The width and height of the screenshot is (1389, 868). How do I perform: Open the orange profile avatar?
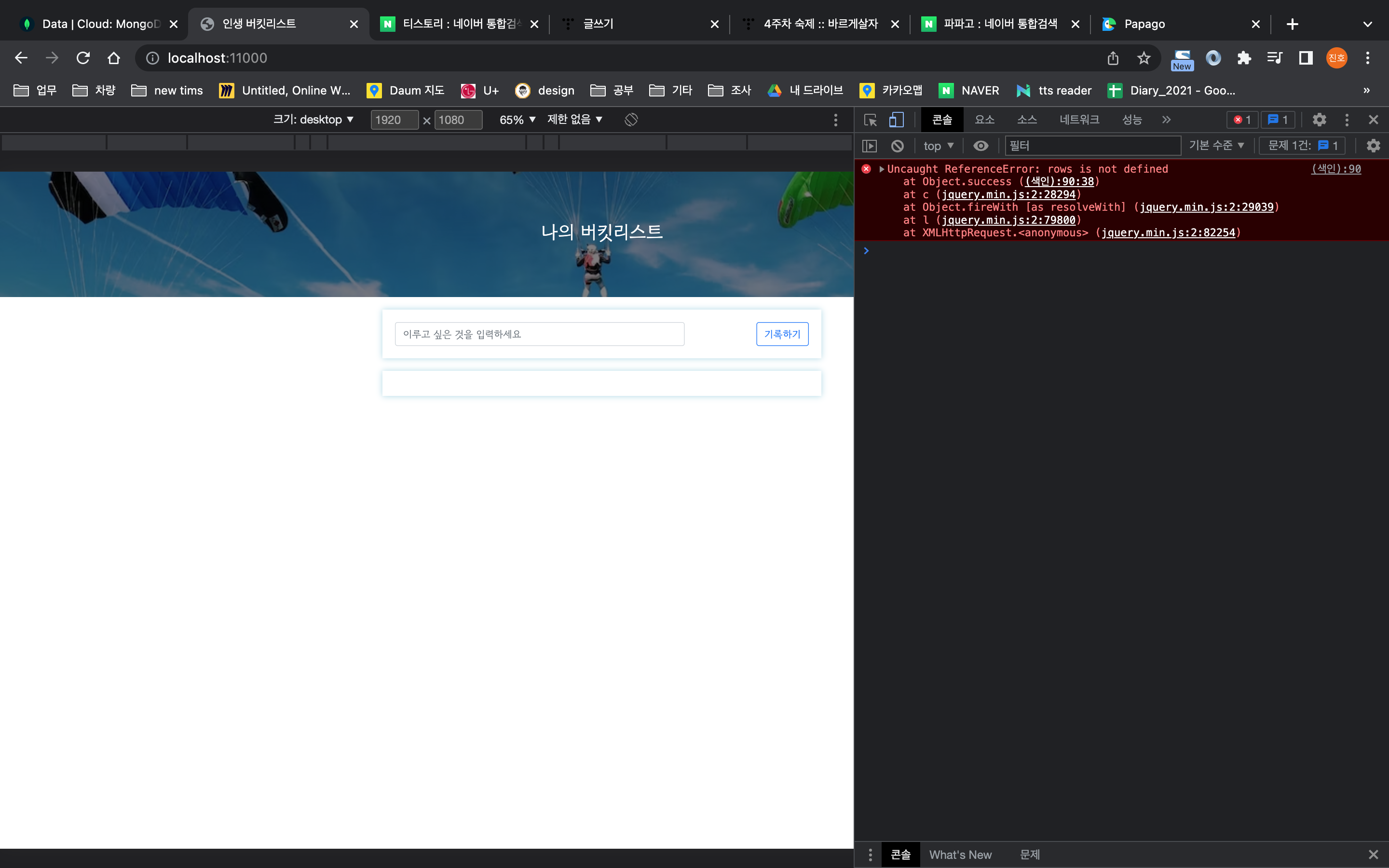tap(1337, 58)
